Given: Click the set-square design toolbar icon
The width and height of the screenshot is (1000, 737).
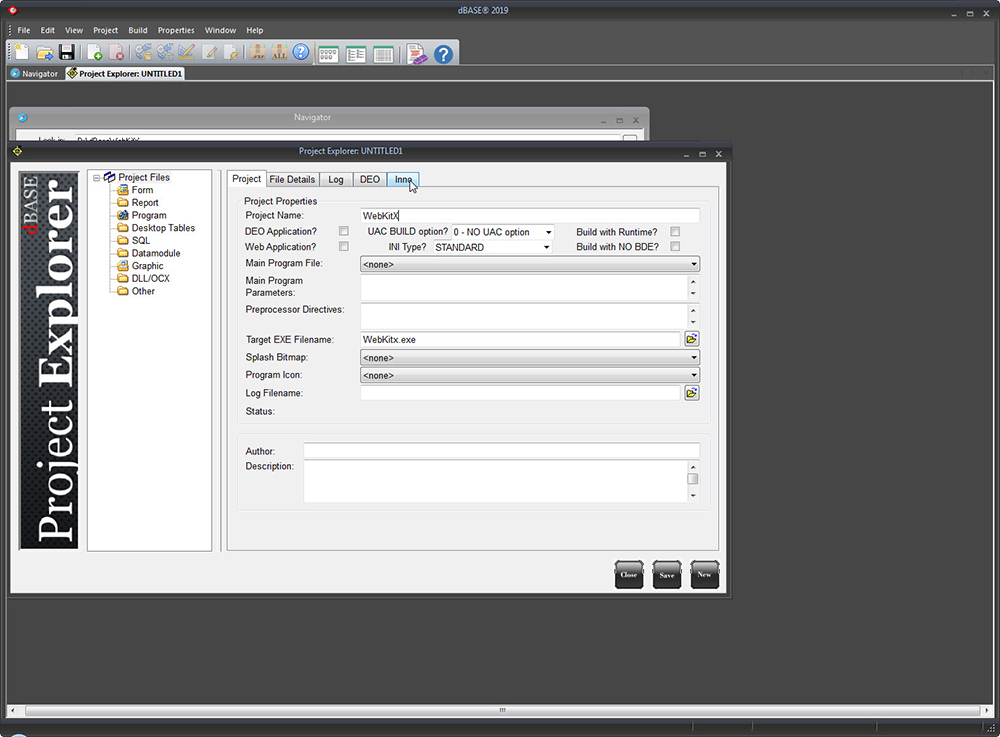Looking at the screenshot, I should (x=186, y=52).
